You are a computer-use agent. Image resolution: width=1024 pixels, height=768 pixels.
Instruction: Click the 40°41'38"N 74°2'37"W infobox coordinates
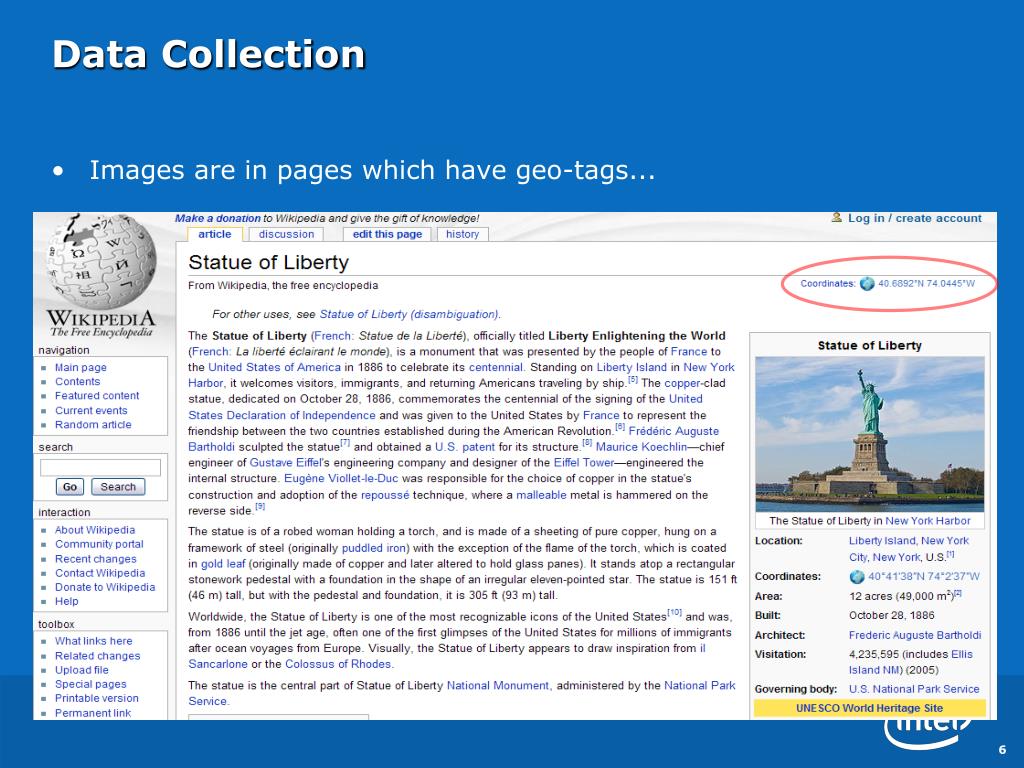(923, 577)
